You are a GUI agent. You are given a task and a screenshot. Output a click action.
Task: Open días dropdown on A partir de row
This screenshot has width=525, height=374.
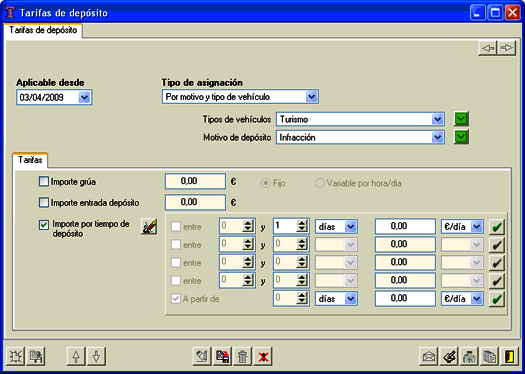coord(351,299)
